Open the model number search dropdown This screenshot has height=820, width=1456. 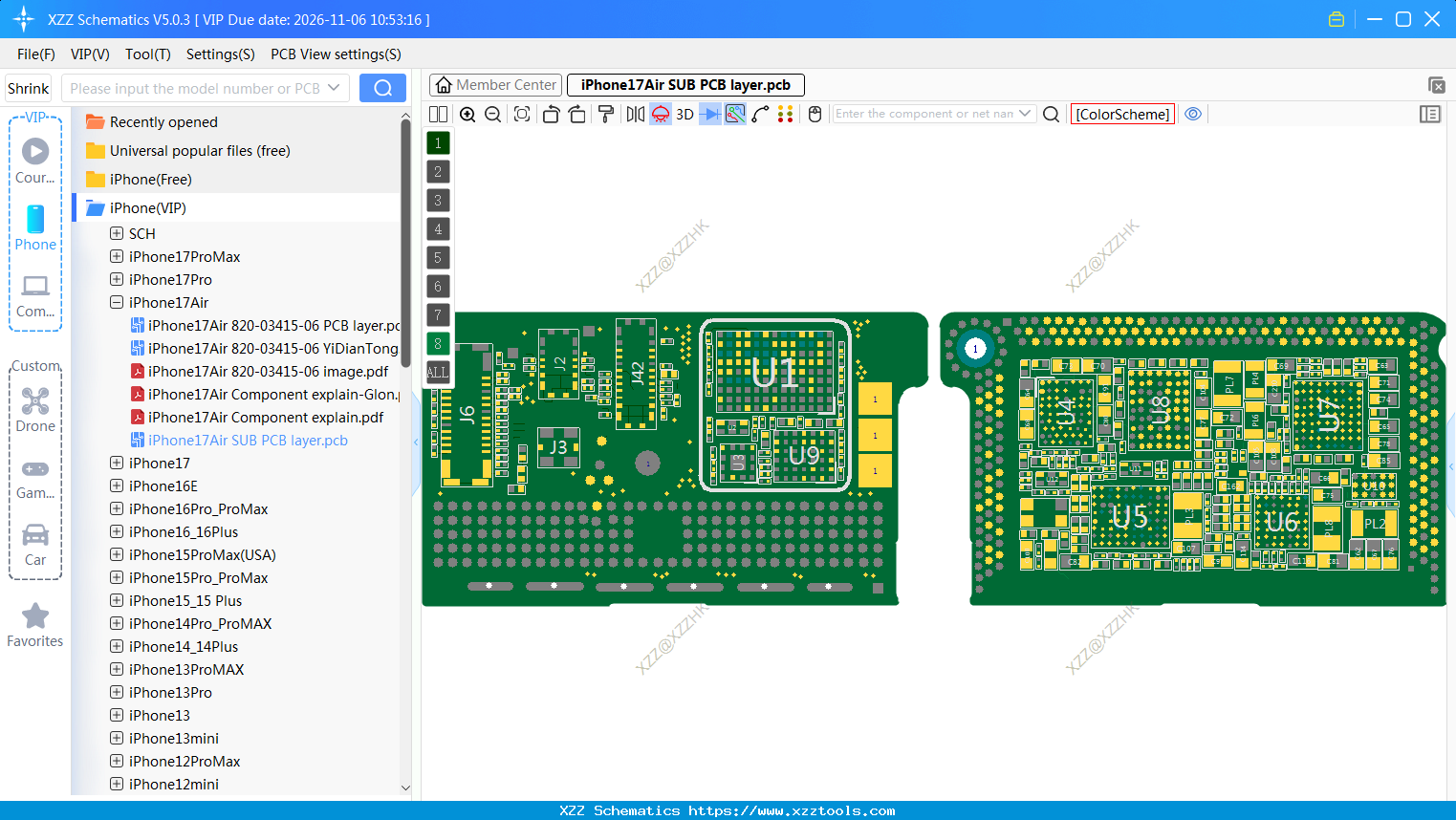click(x=334, y=88)
